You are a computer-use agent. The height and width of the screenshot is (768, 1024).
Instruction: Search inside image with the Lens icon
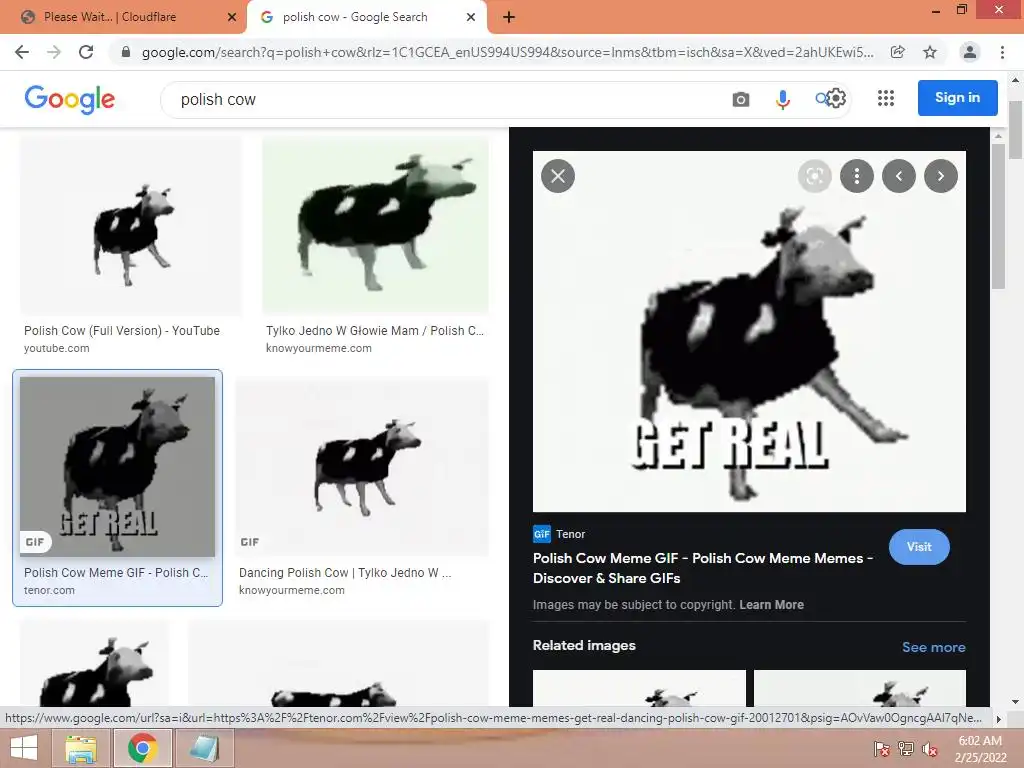[814, 176]
